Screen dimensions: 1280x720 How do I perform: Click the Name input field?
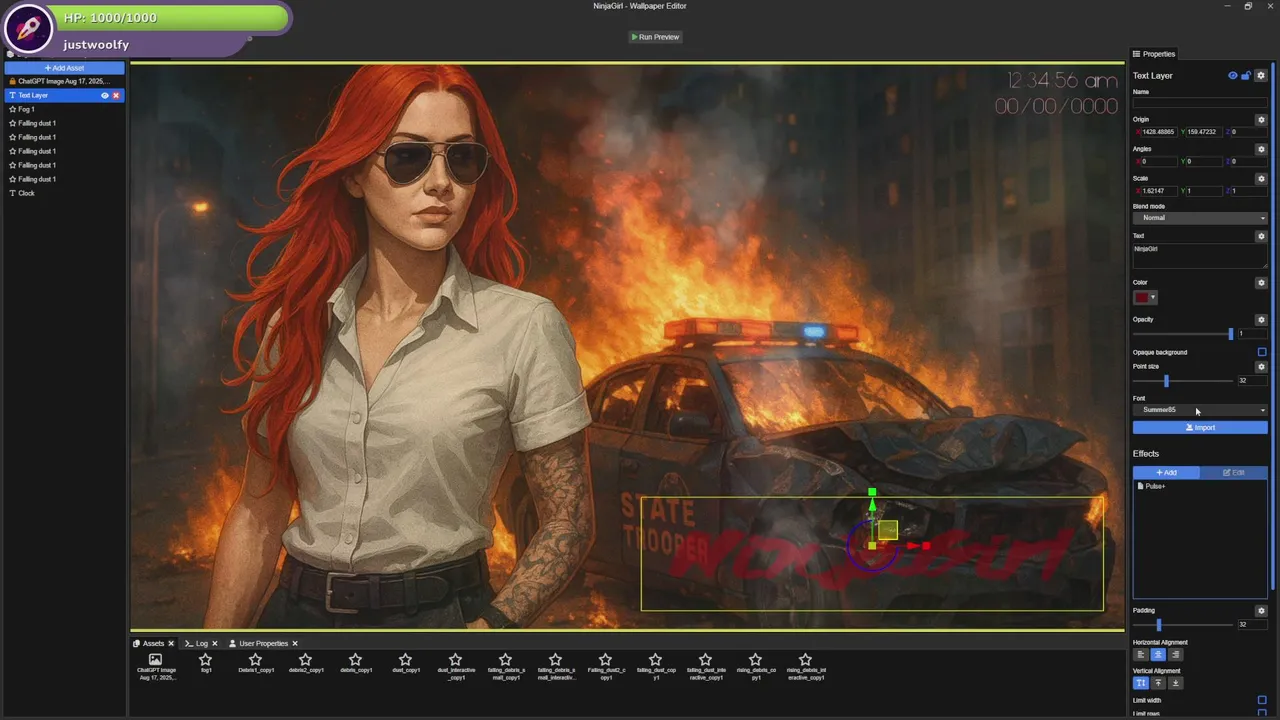point(1200,102)
